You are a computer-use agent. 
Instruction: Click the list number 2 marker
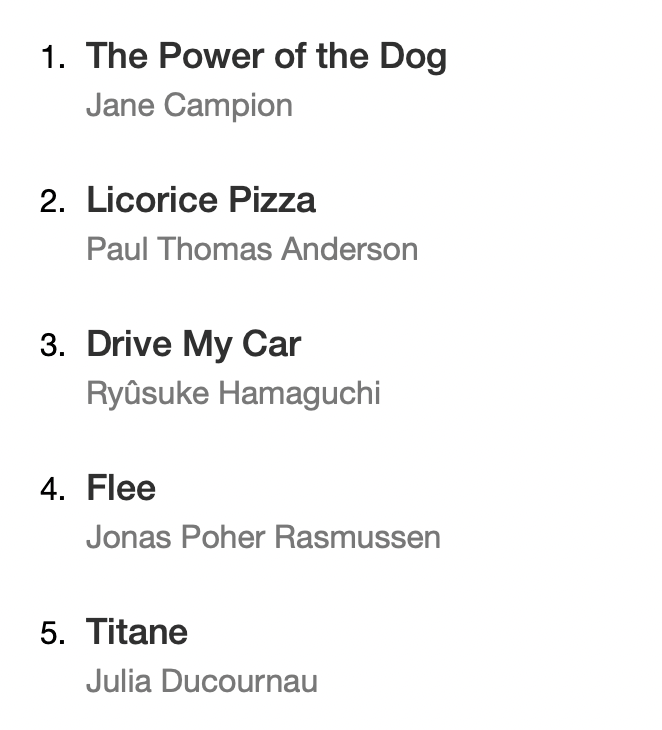[x=52, y=202]
